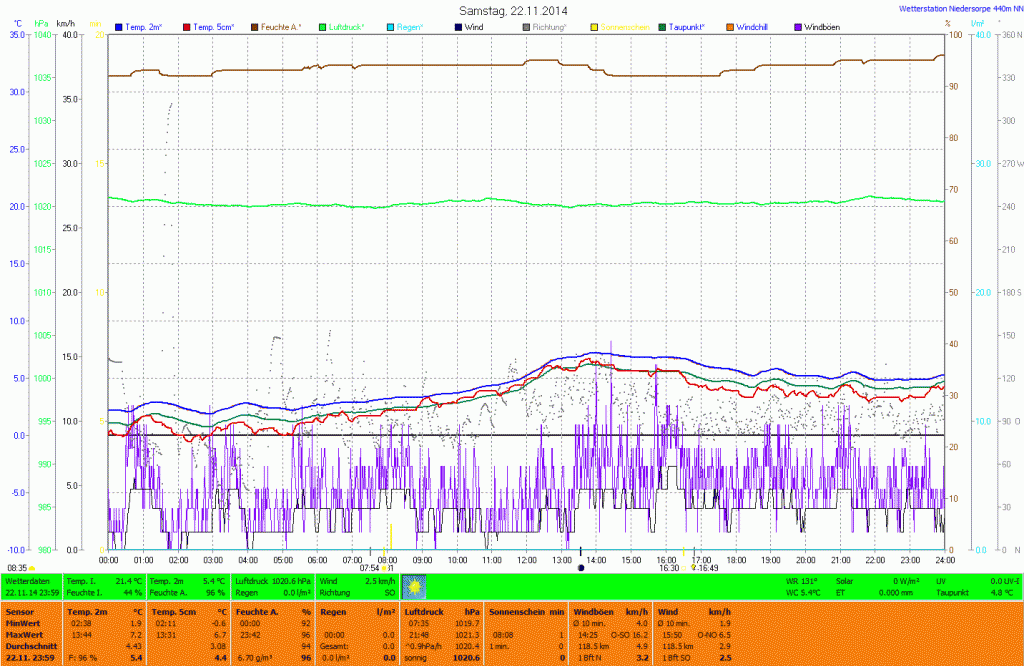This screenshot has height=666, width=1024.
Task: Click the dark moon marker below time axis
Action: coord(580,568)
